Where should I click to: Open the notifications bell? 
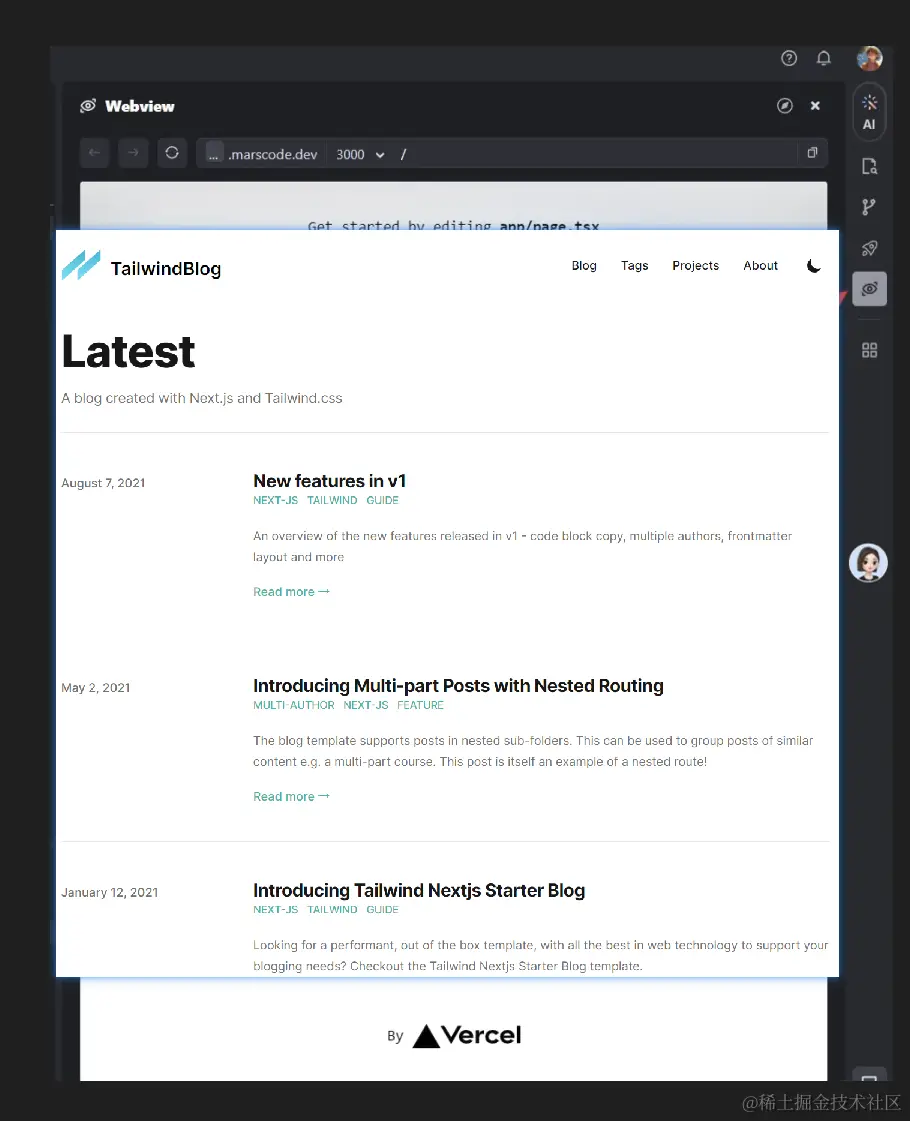pos(824,59)
